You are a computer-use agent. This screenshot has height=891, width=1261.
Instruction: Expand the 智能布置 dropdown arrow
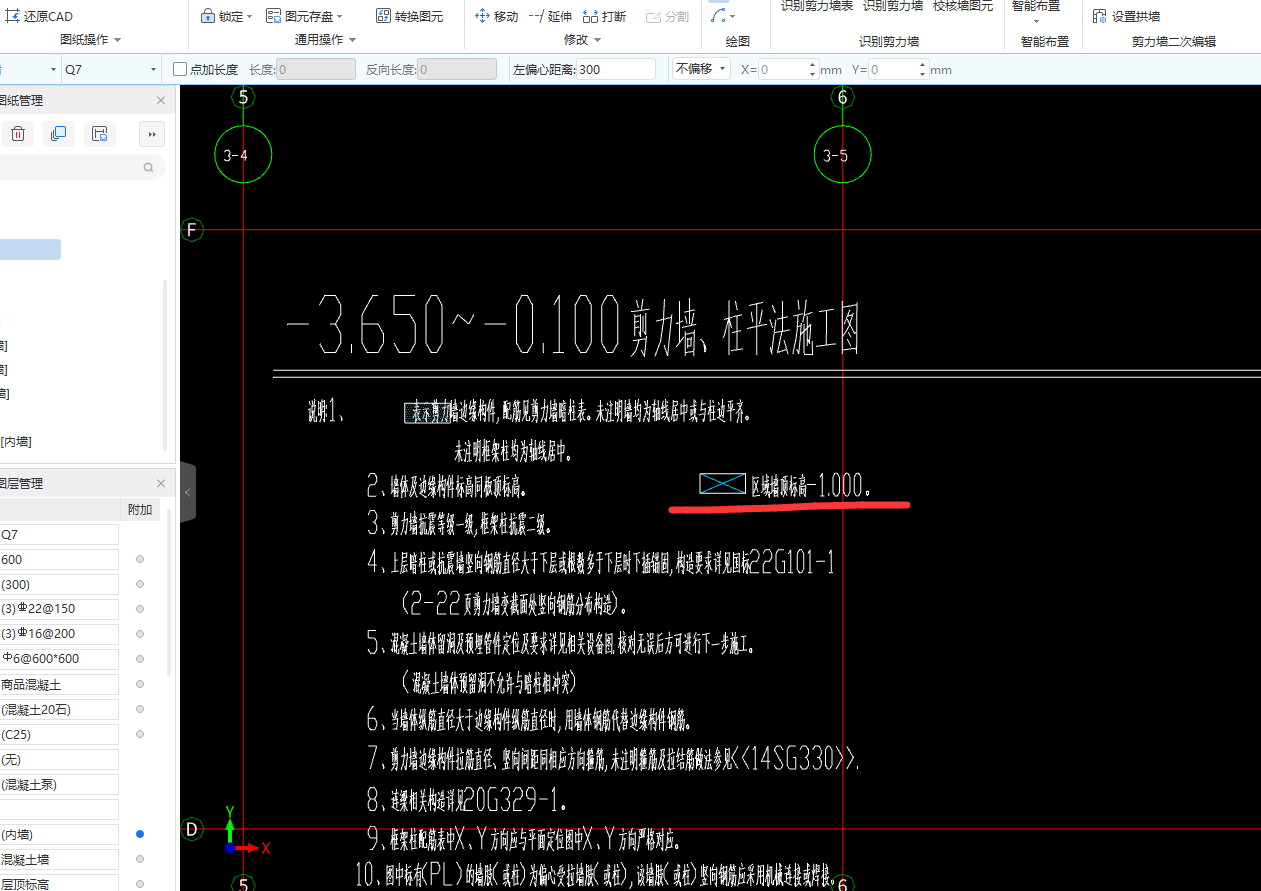1036,20
